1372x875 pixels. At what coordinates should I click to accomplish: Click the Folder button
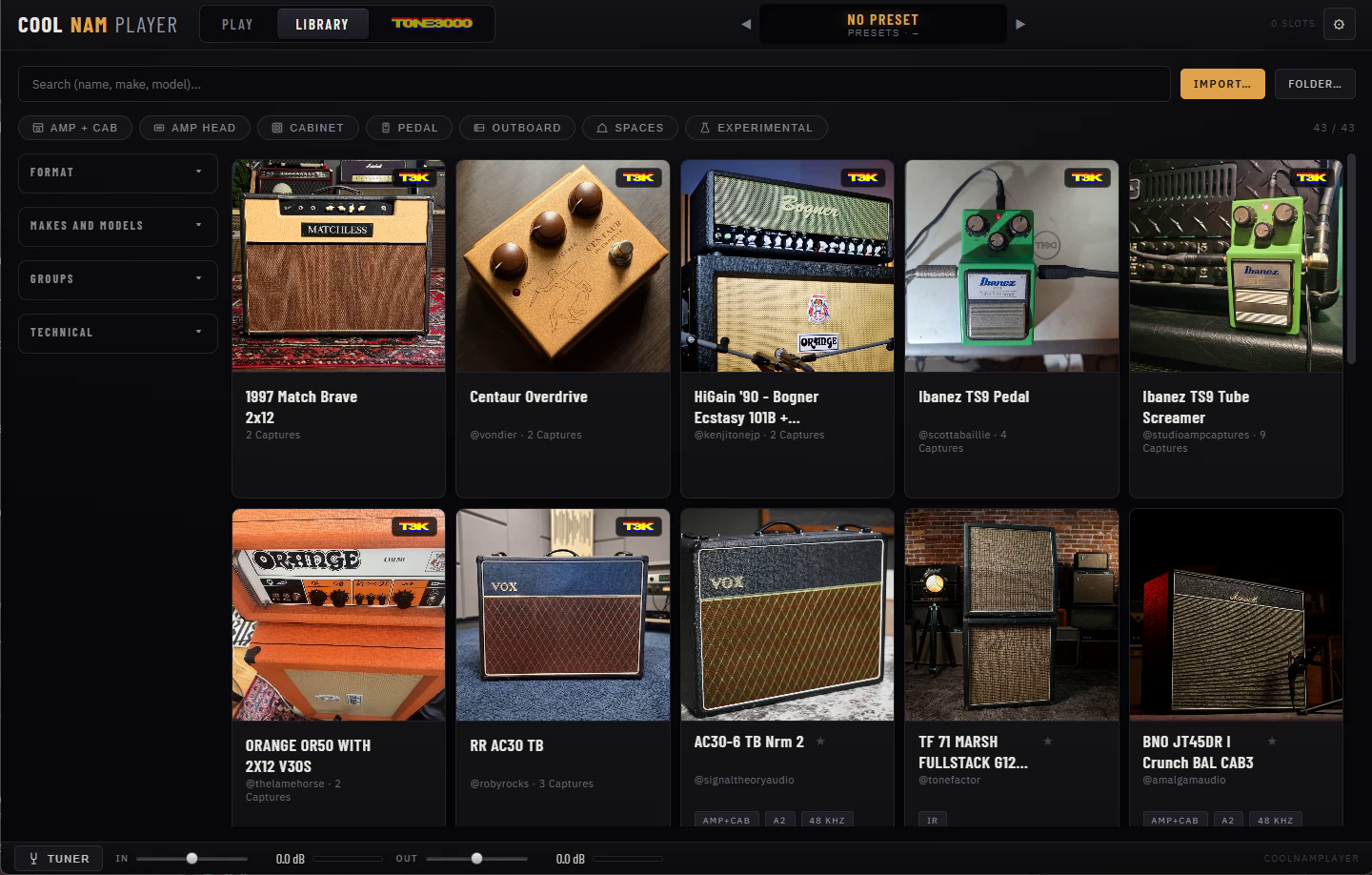click(x=1315, y=84)
